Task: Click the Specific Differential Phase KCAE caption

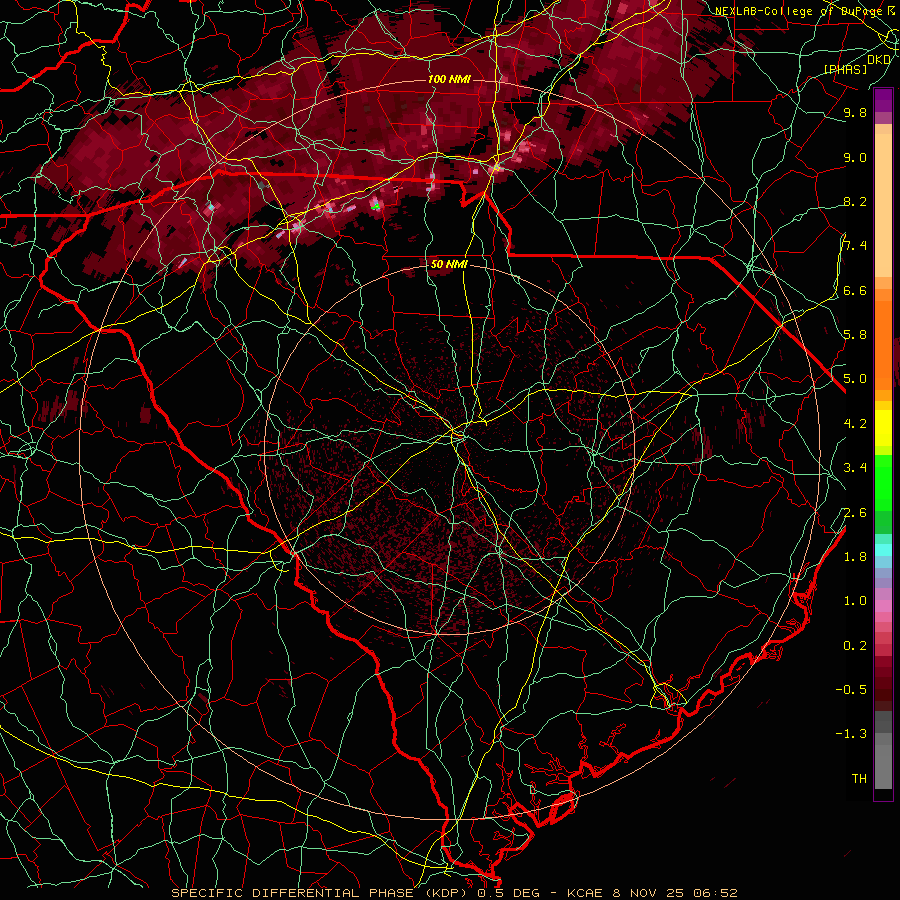Action: pyautogui.click(x=455, y=893)
